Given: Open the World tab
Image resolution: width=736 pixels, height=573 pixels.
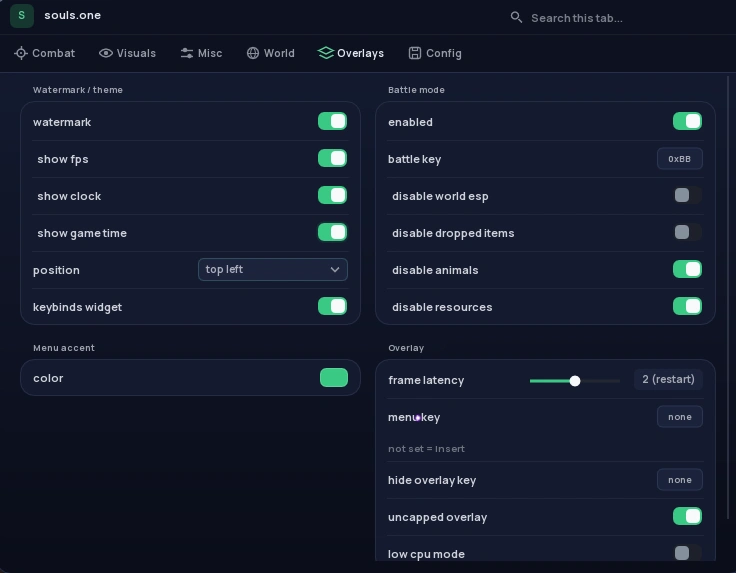Looking at the screenshot, I should point(271,53).
